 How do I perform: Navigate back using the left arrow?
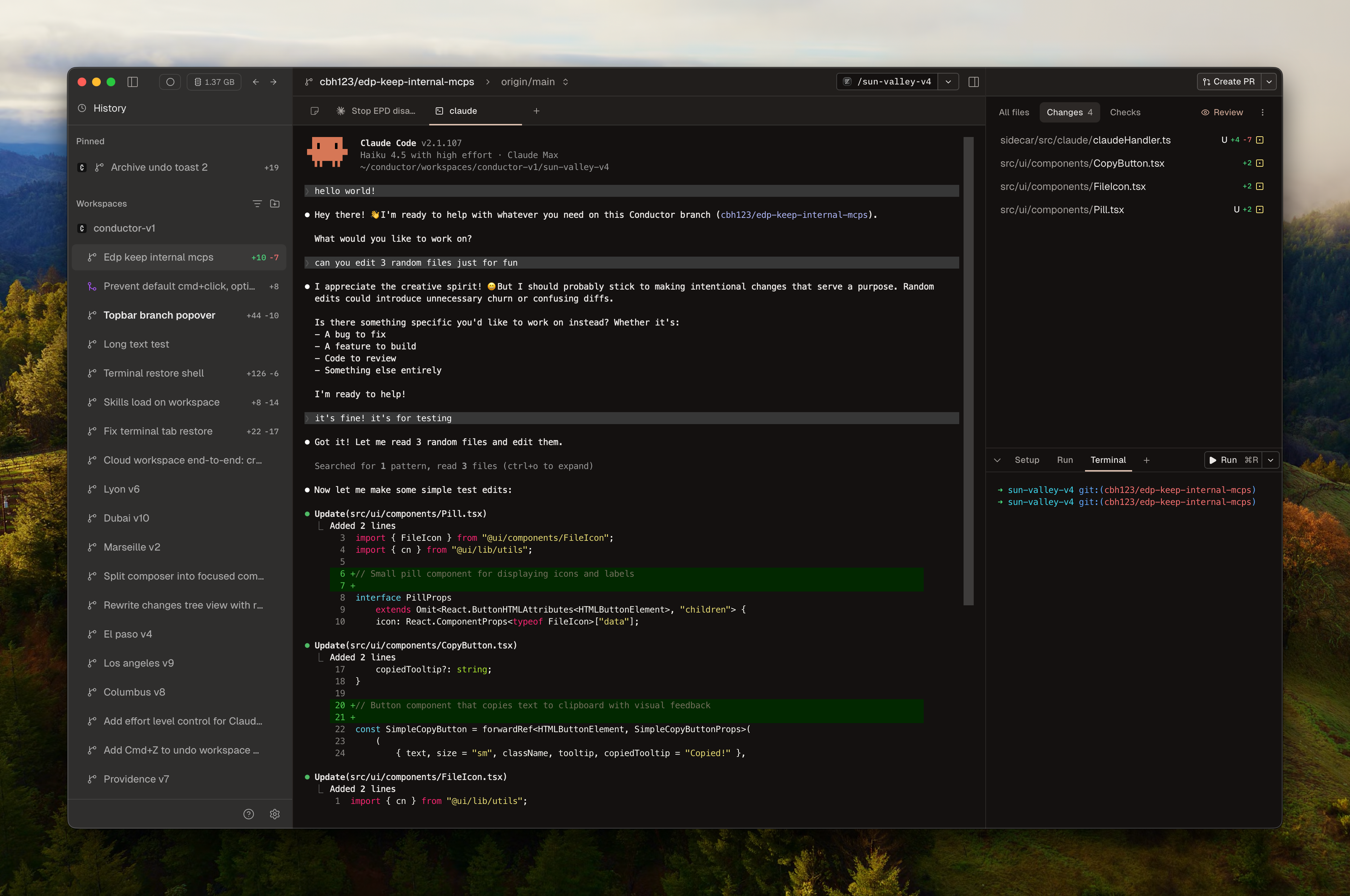[256, 82]
